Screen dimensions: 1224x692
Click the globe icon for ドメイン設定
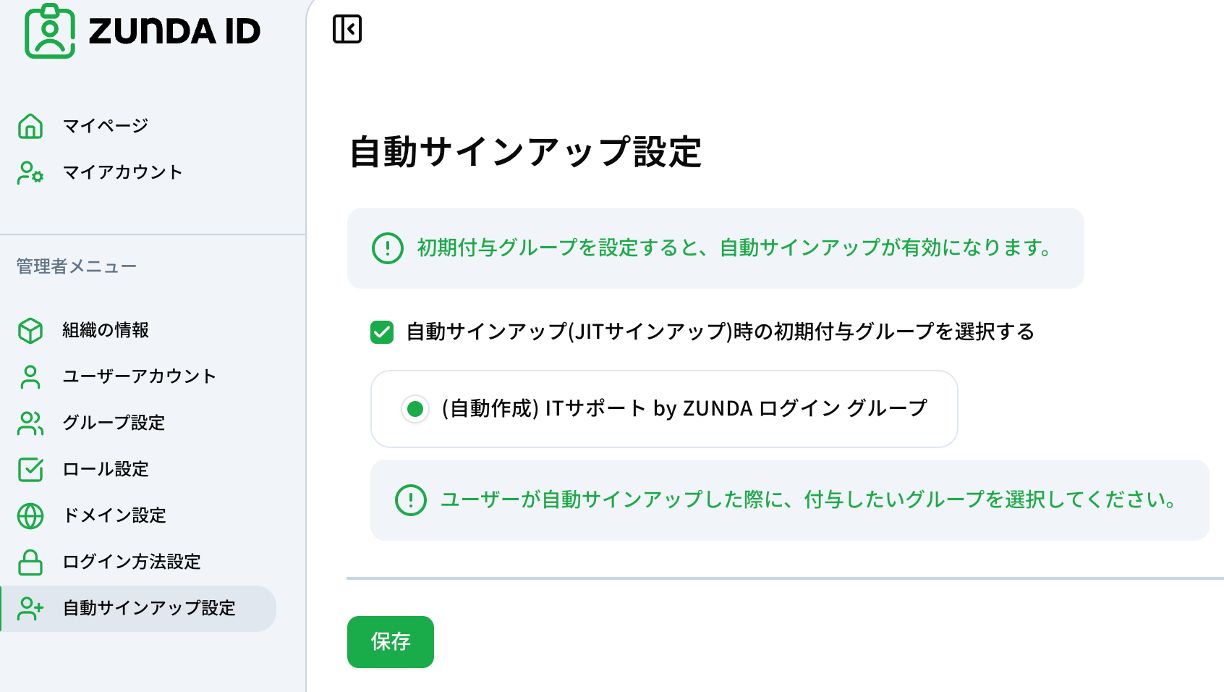pyautogui.click(x=31, y=516)
